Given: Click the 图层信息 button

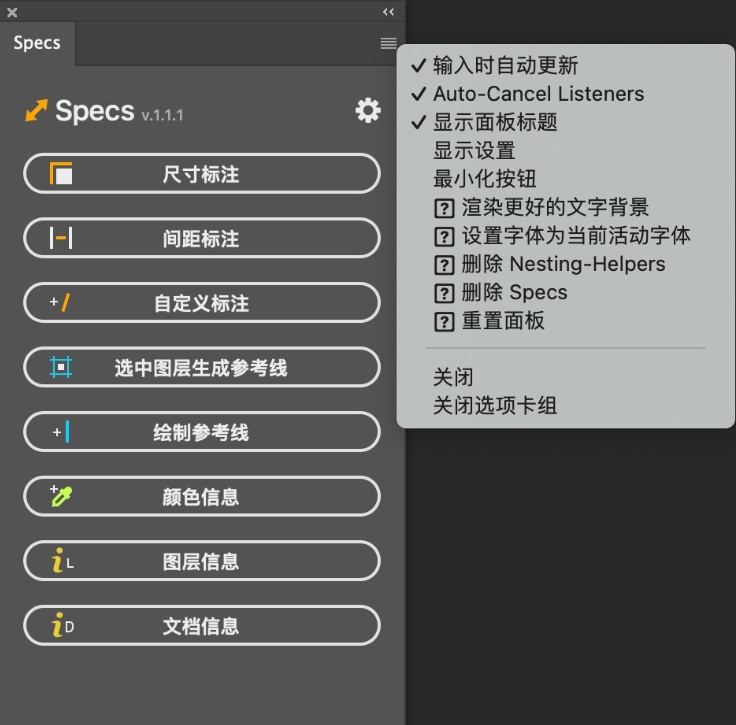Looking at the screenshot, I should tap(201, 561).
